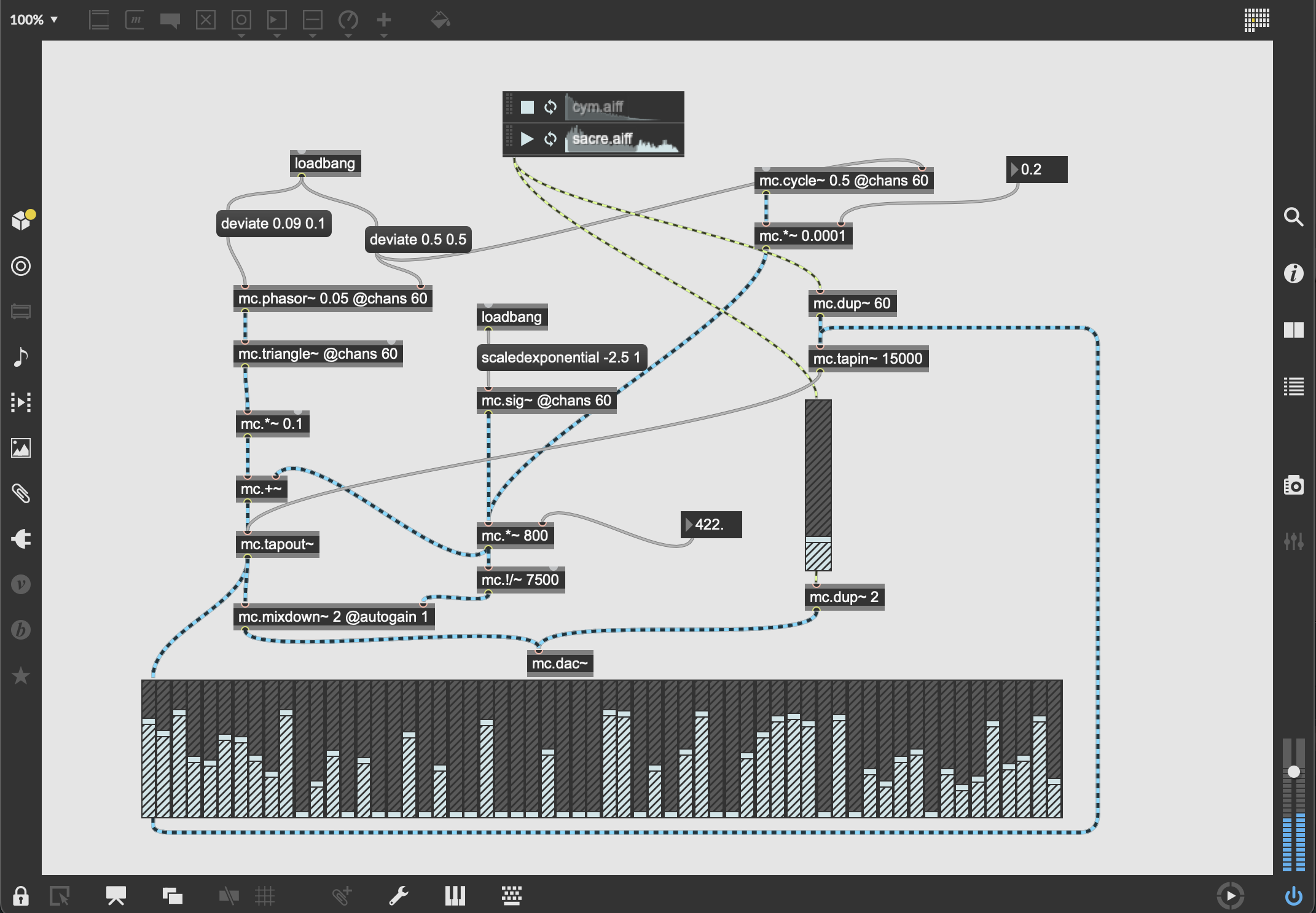Select the mc.mixdown~ 2 @autogain 1 object
Screen dimensions: 1316x913
334,617
